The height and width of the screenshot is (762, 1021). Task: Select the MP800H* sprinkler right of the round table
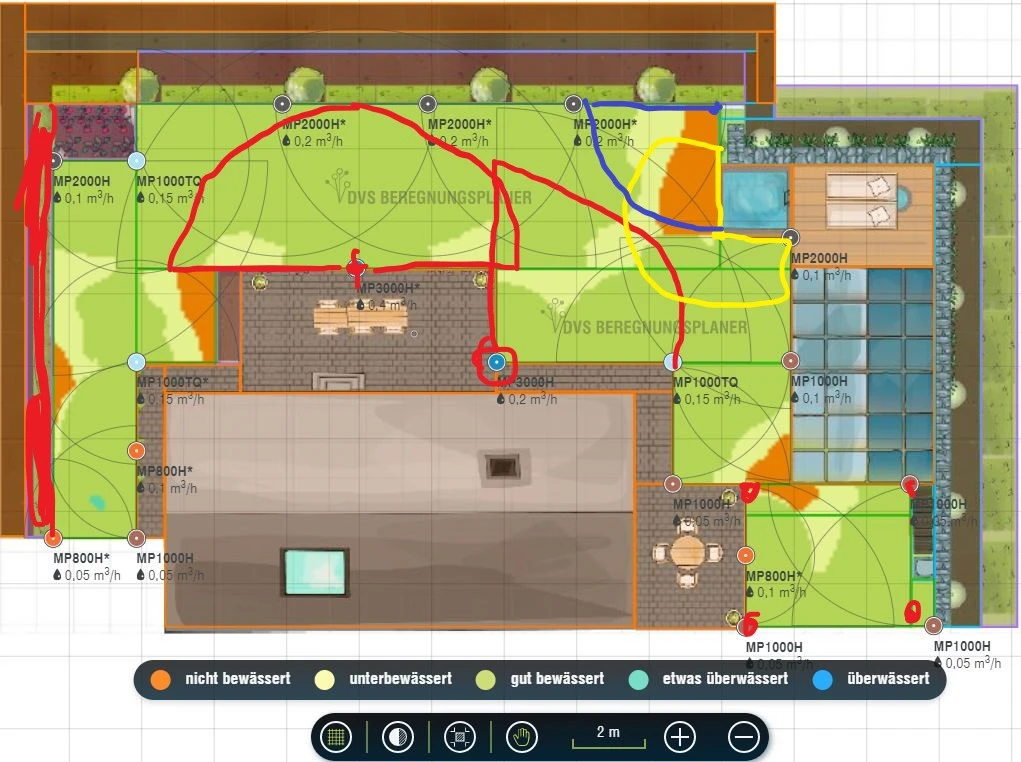coord(746,555)
